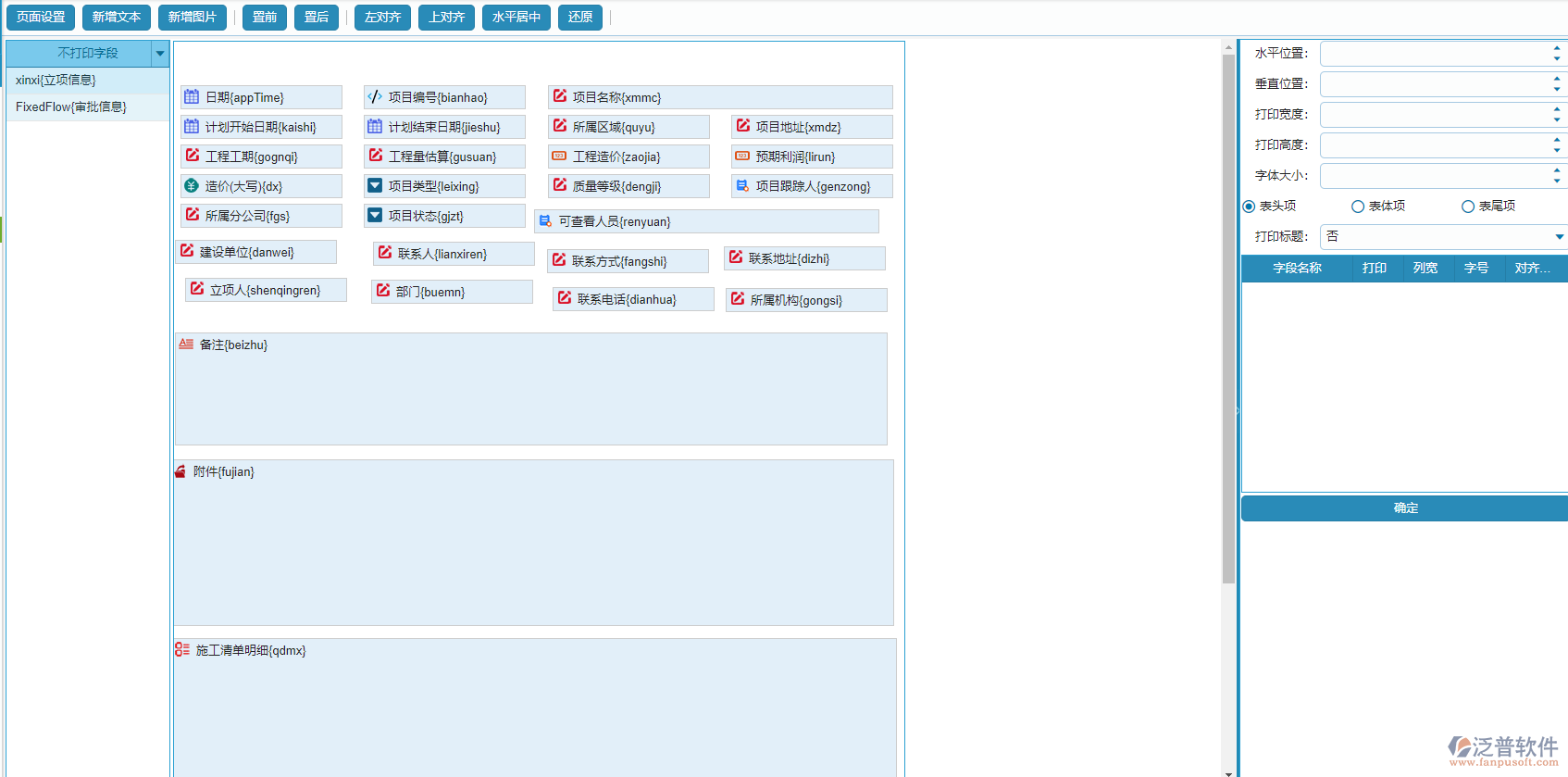The image size is (1568, 777).
Task: Click the 打印宽度 input field
Action: click(1436, 115)
